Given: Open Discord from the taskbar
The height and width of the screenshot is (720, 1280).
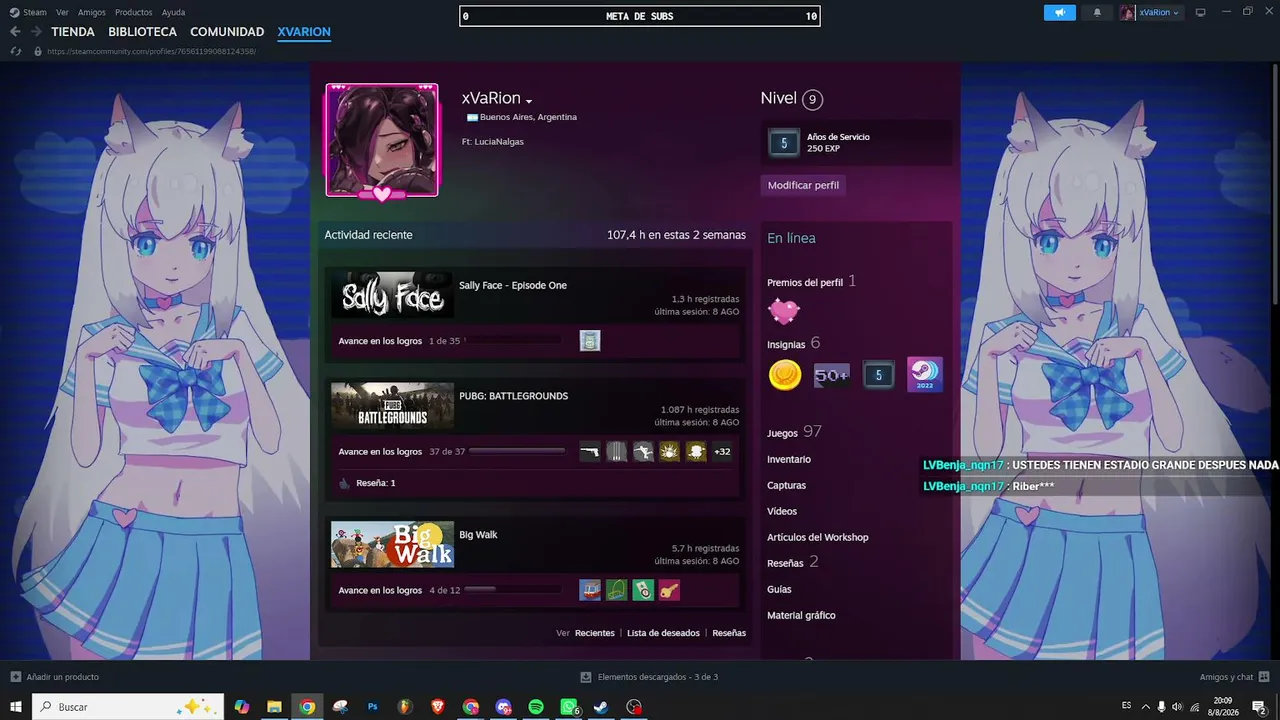Looking at the screenshot, I should (x=503, y=707).
